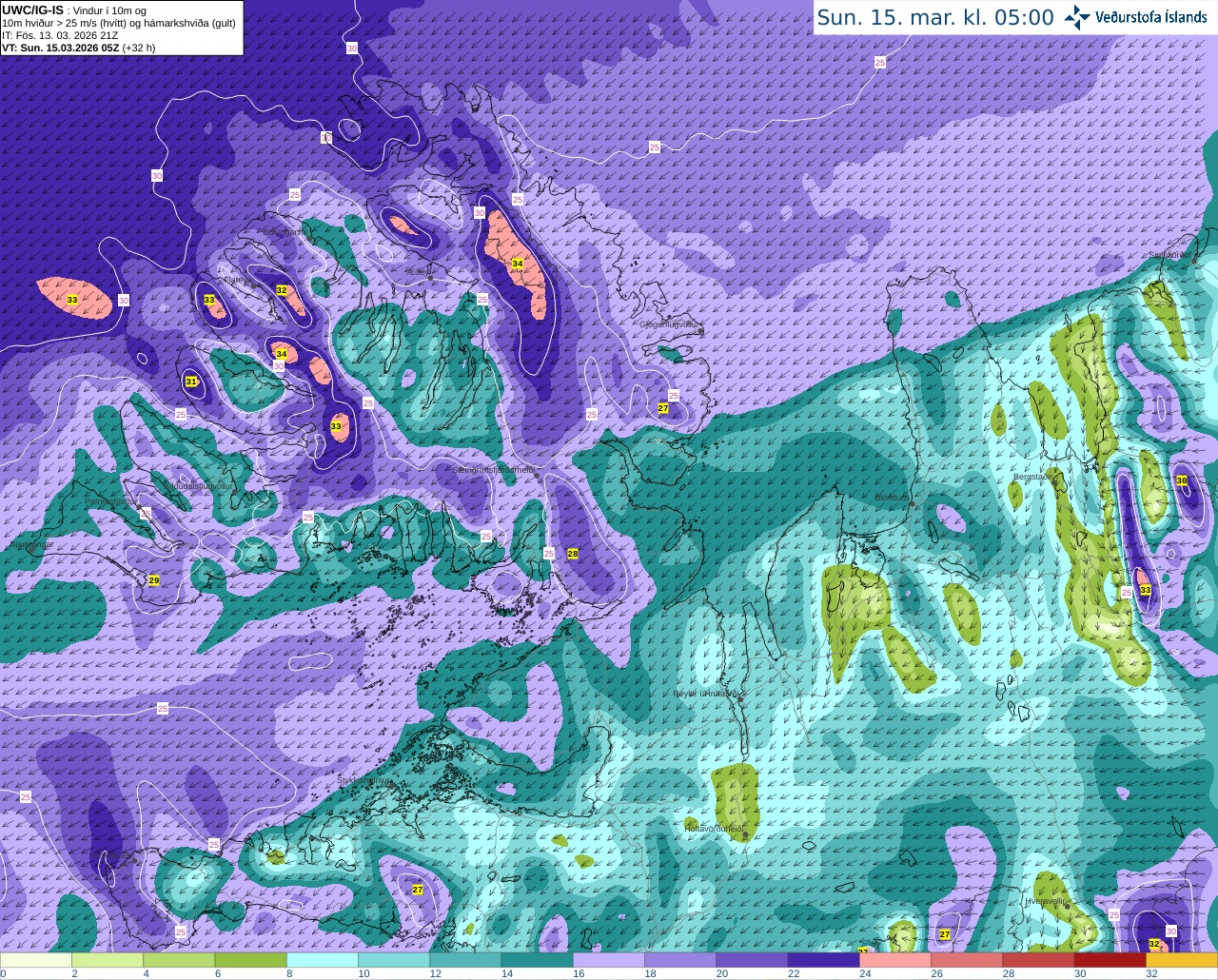The image size is (1218, 980).
Task: Click the above-32 m/s orange legend swatch
Action: [1181, 960]
